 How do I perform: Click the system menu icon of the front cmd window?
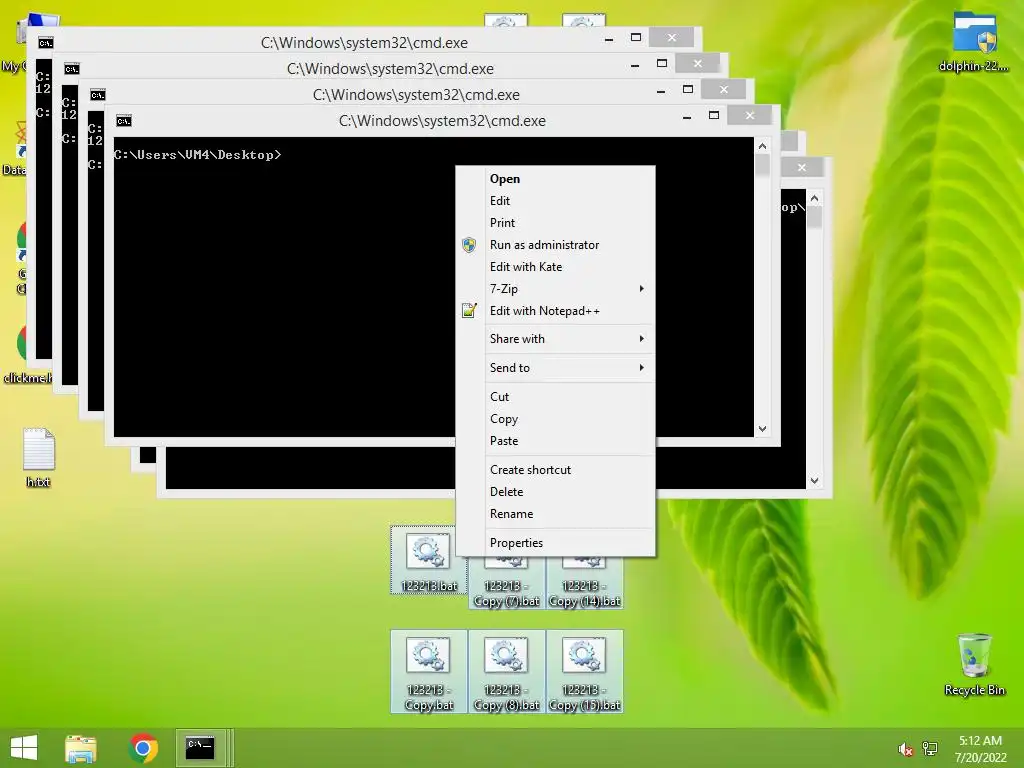[x=123, y=121]
